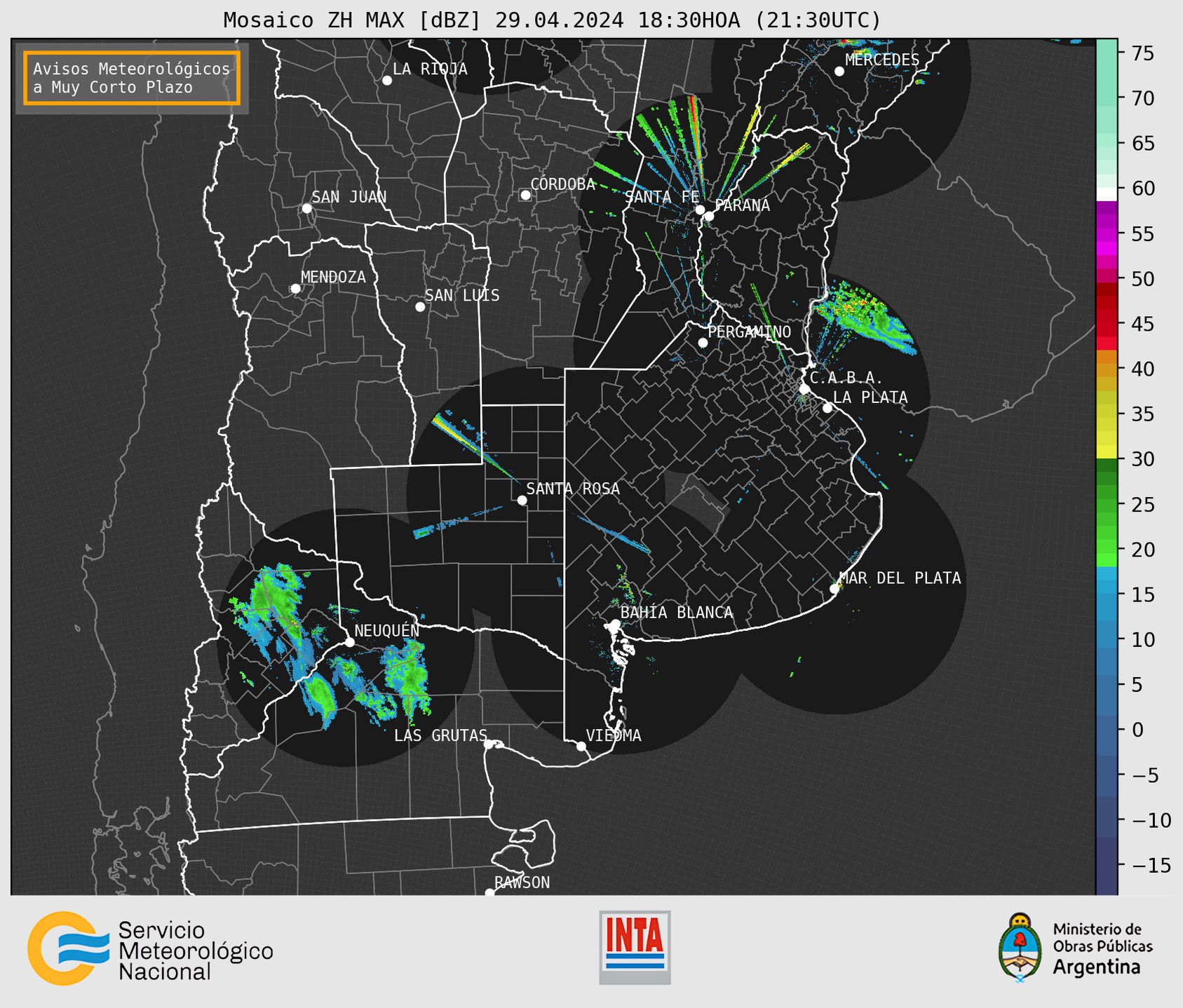This screenshot has height=1008, width=1183.
Task: Click the Servicio Meteorológico Nacional logo
Action: (x=150, y=948)
